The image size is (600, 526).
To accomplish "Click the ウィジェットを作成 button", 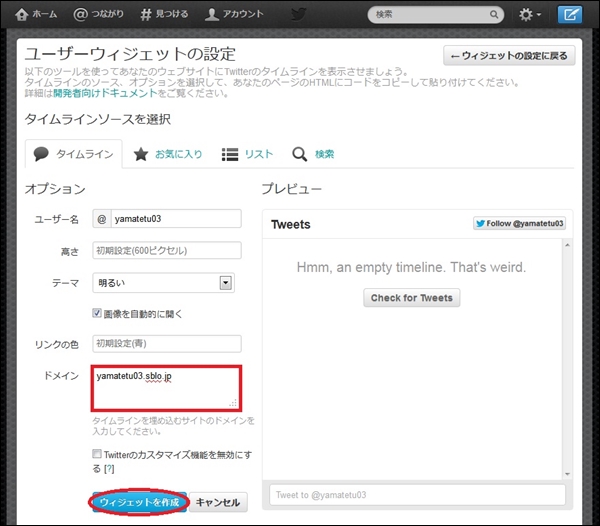I will pyautogui.click(x=139, y=502).
